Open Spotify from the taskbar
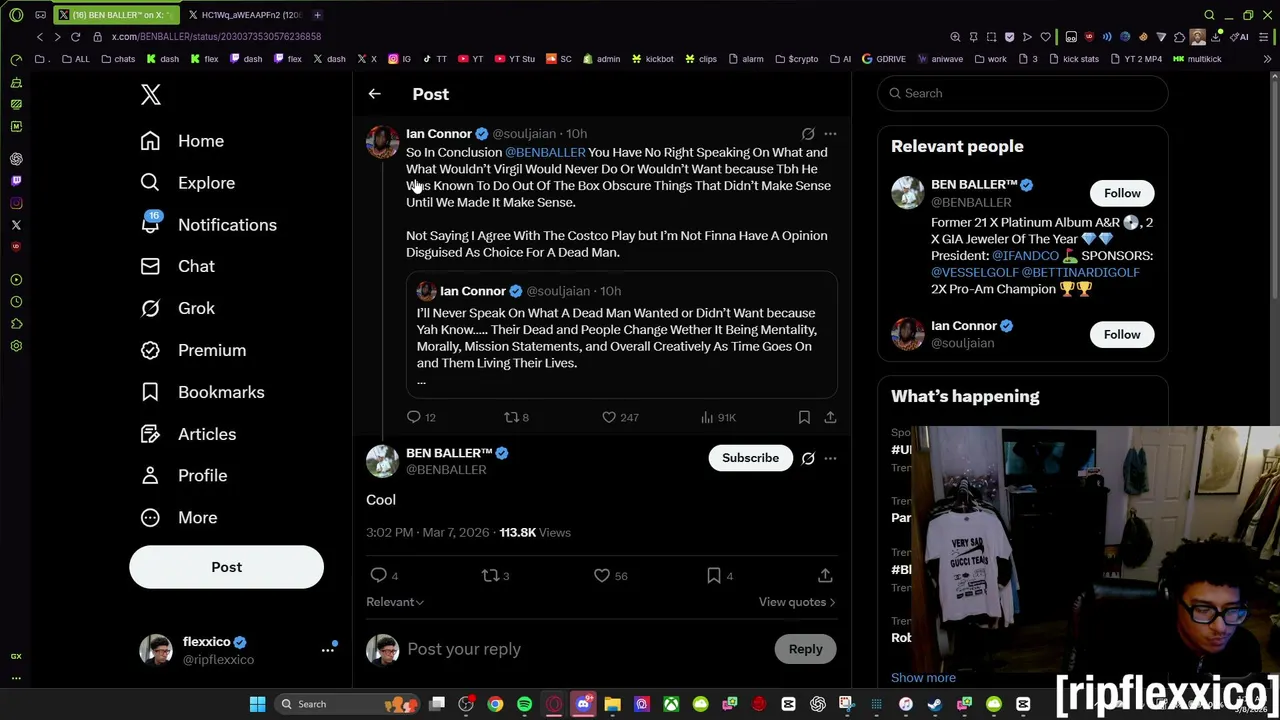 tap(524, 704)
